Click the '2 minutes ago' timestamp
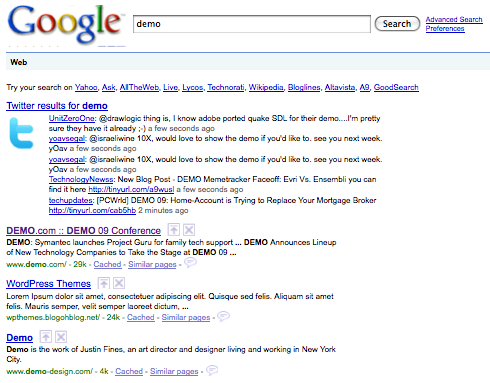The image size is (490, 383). [163, 211]
